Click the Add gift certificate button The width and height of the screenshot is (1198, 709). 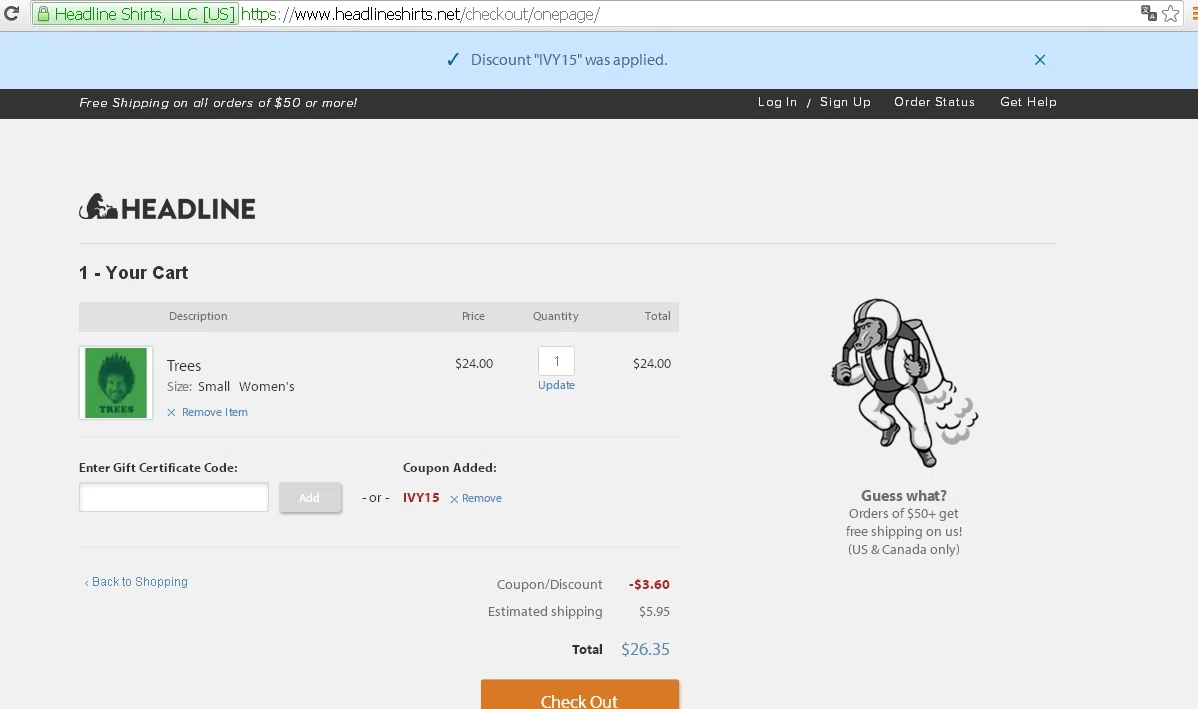[309, 498]
